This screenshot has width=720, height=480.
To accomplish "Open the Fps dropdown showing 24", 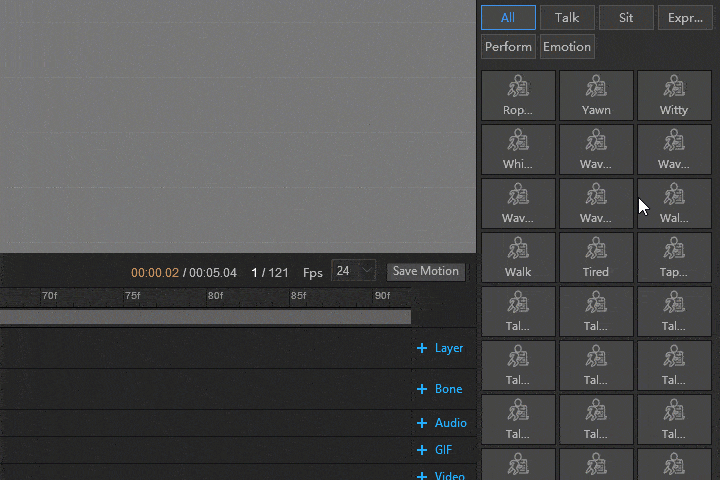I will [353, 271].
